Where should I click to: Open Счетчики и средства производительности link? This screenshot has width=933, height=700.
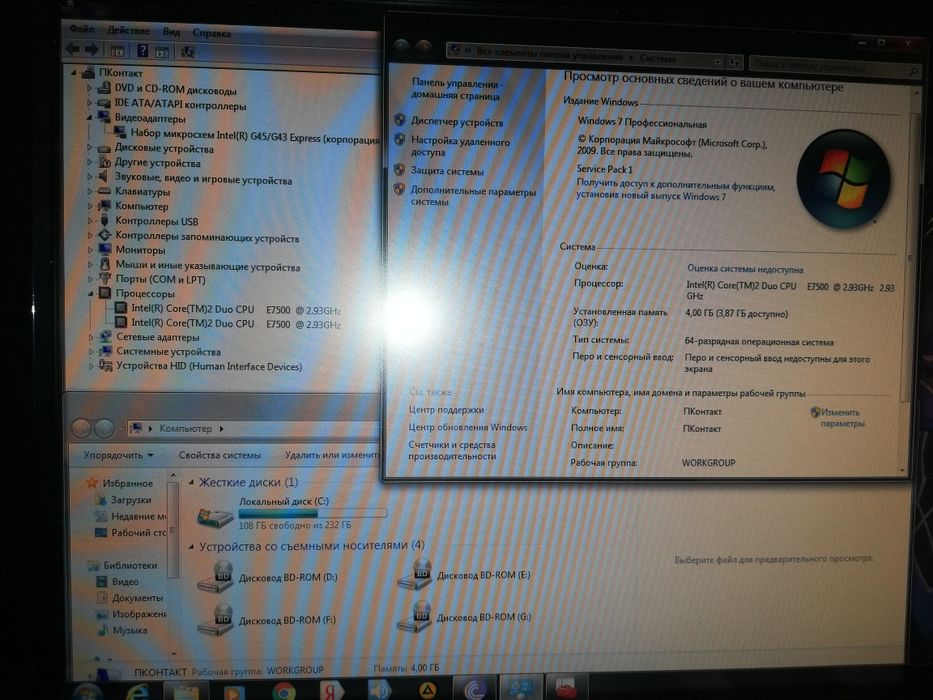452,450
